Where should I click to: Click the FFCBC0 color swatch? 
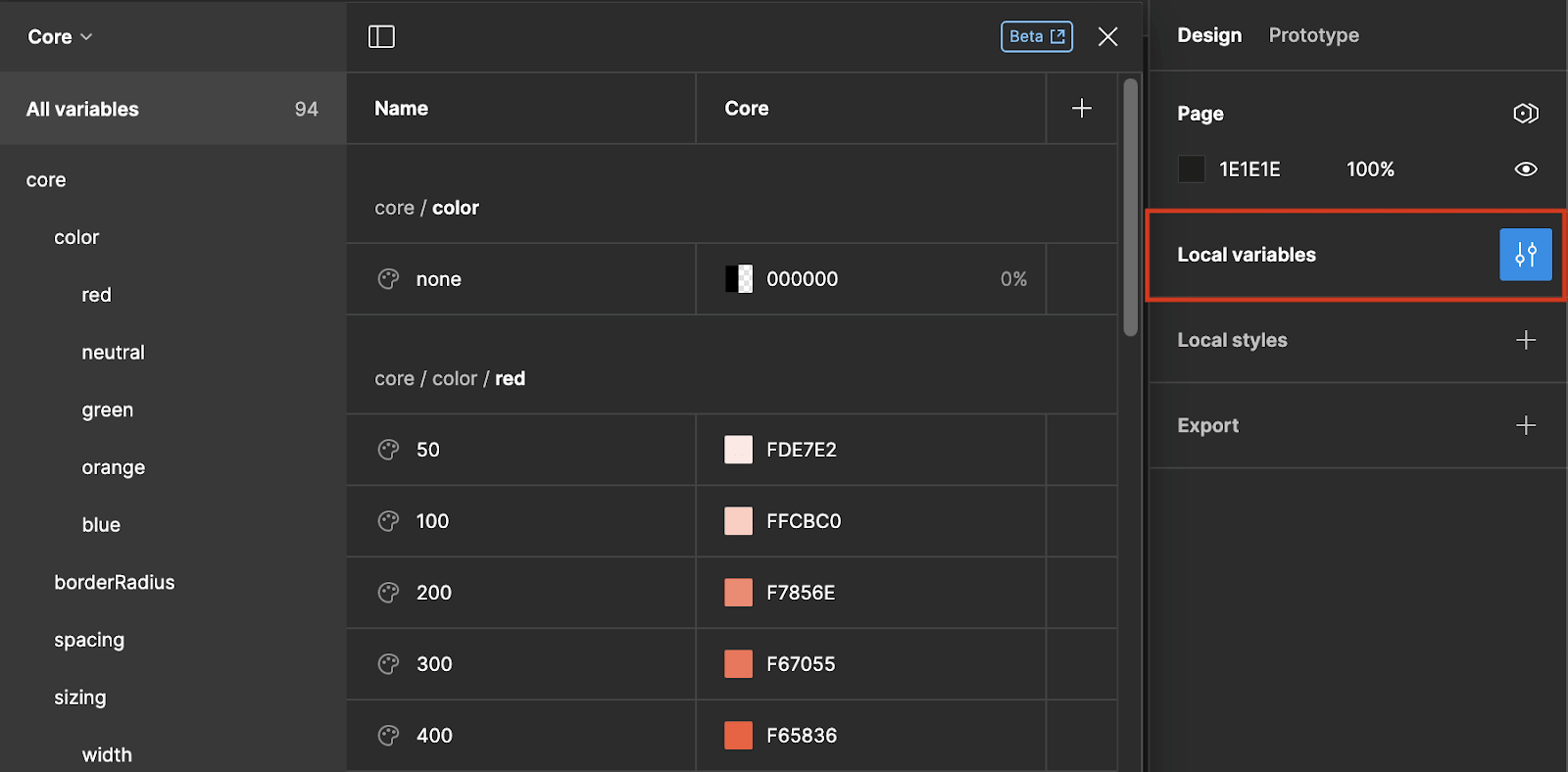(x=739, y=521)
